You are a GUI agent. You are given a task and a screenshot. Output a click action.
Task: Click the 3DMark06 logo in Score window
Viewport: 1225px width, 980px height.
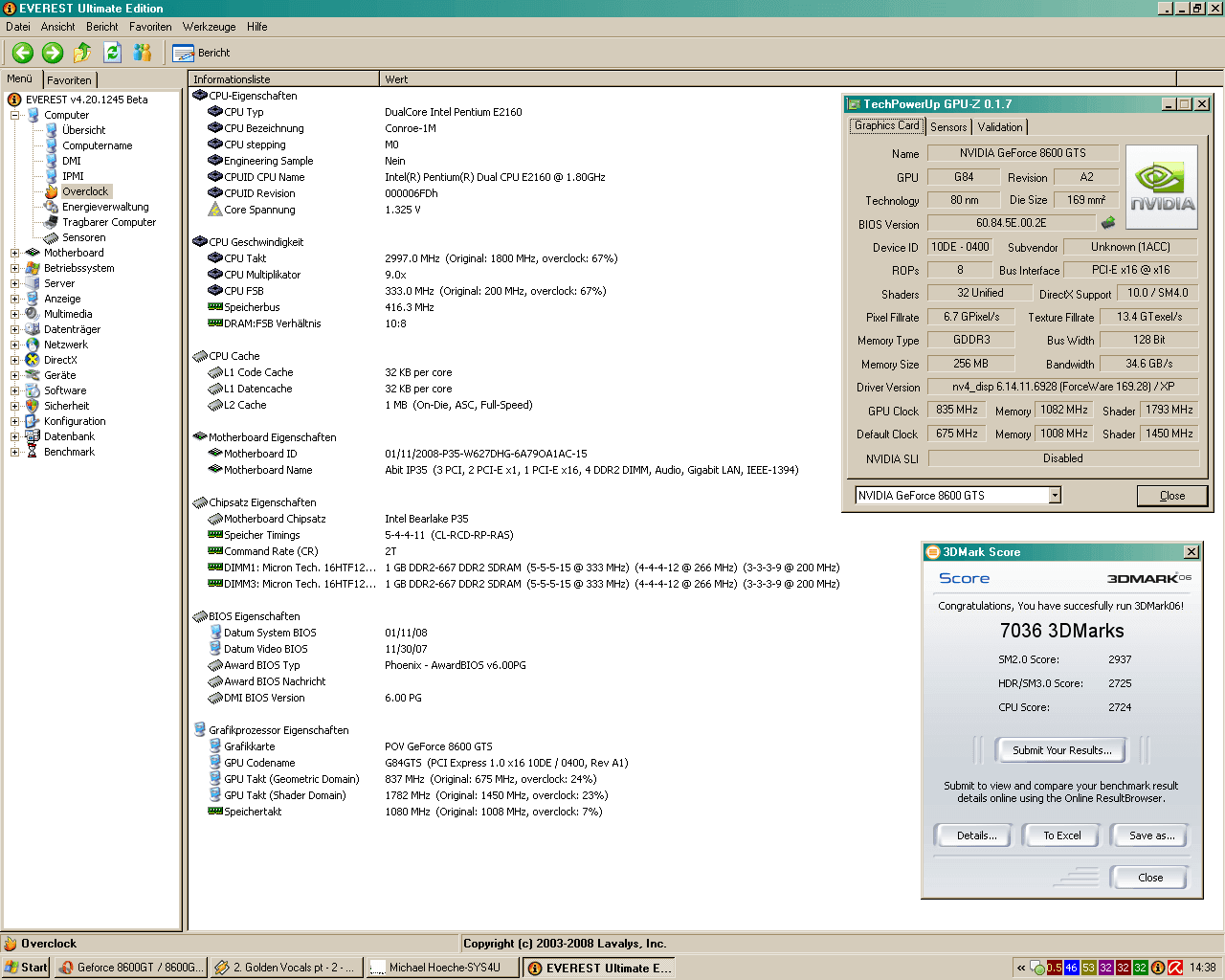point(1148,578)
